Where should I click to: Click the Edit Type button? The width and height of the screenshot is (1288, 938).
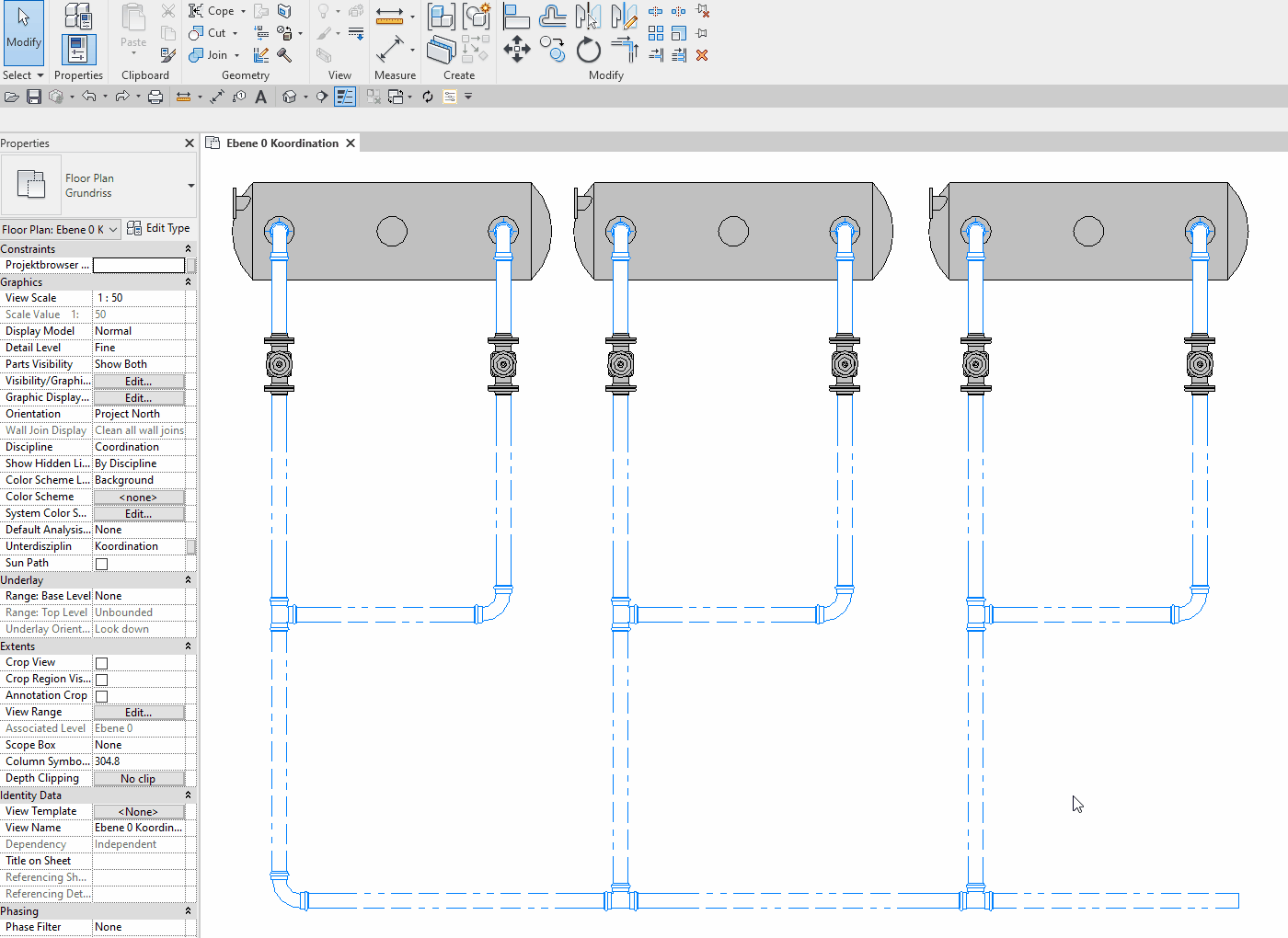(x=158, y=228)
